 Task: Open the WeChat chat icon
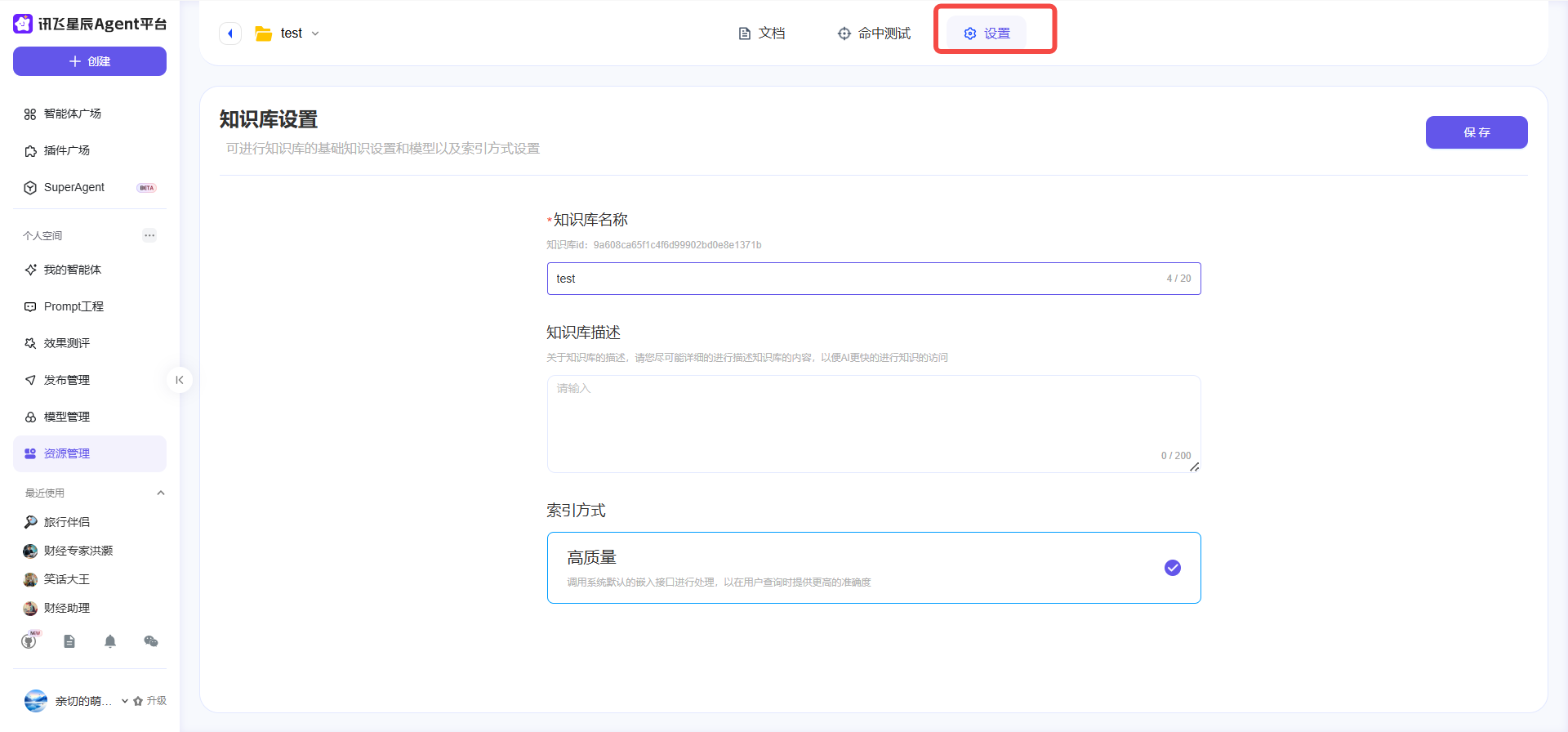click(151, 641)
